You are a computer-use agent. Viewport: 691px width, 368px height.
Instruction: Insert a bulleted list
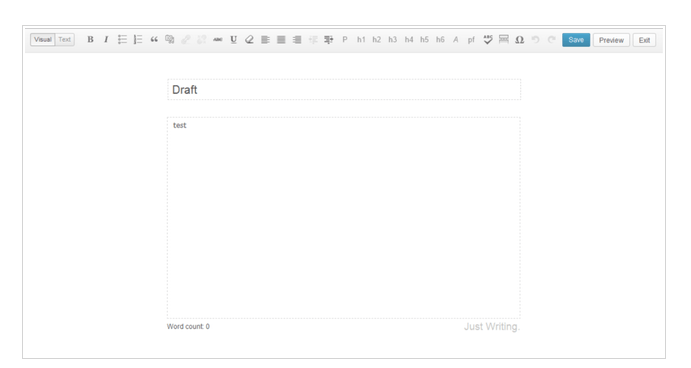click(x=122, y=40)
